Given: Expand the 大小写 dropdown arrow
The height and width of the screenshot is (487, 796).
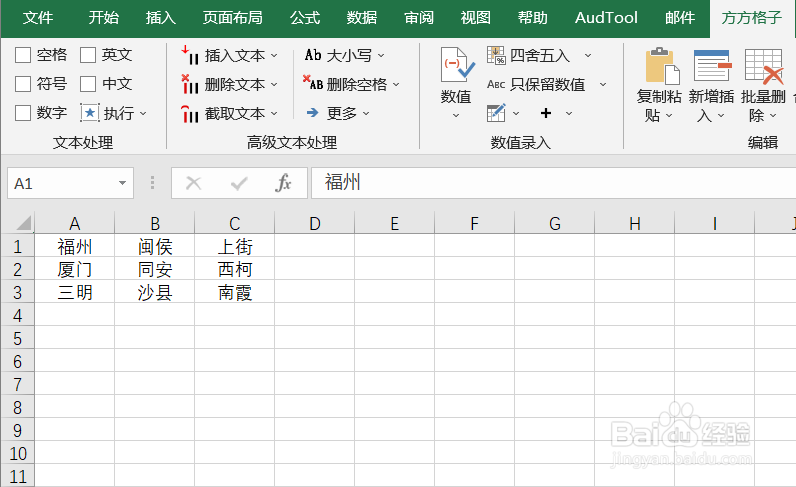Looking at the screenshot, I should coord(381,55).
